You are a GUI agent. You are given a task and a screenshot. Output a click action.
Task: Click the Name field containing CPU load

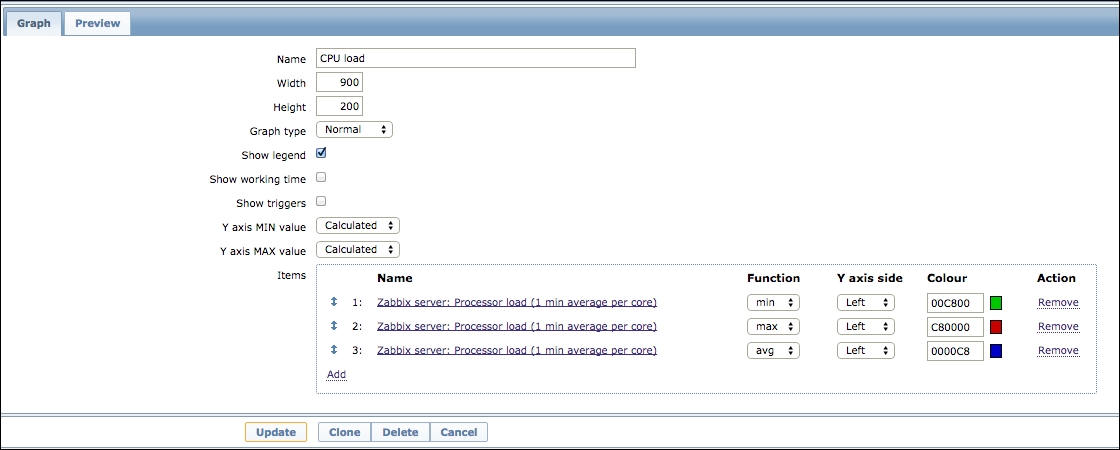(475, 58)
